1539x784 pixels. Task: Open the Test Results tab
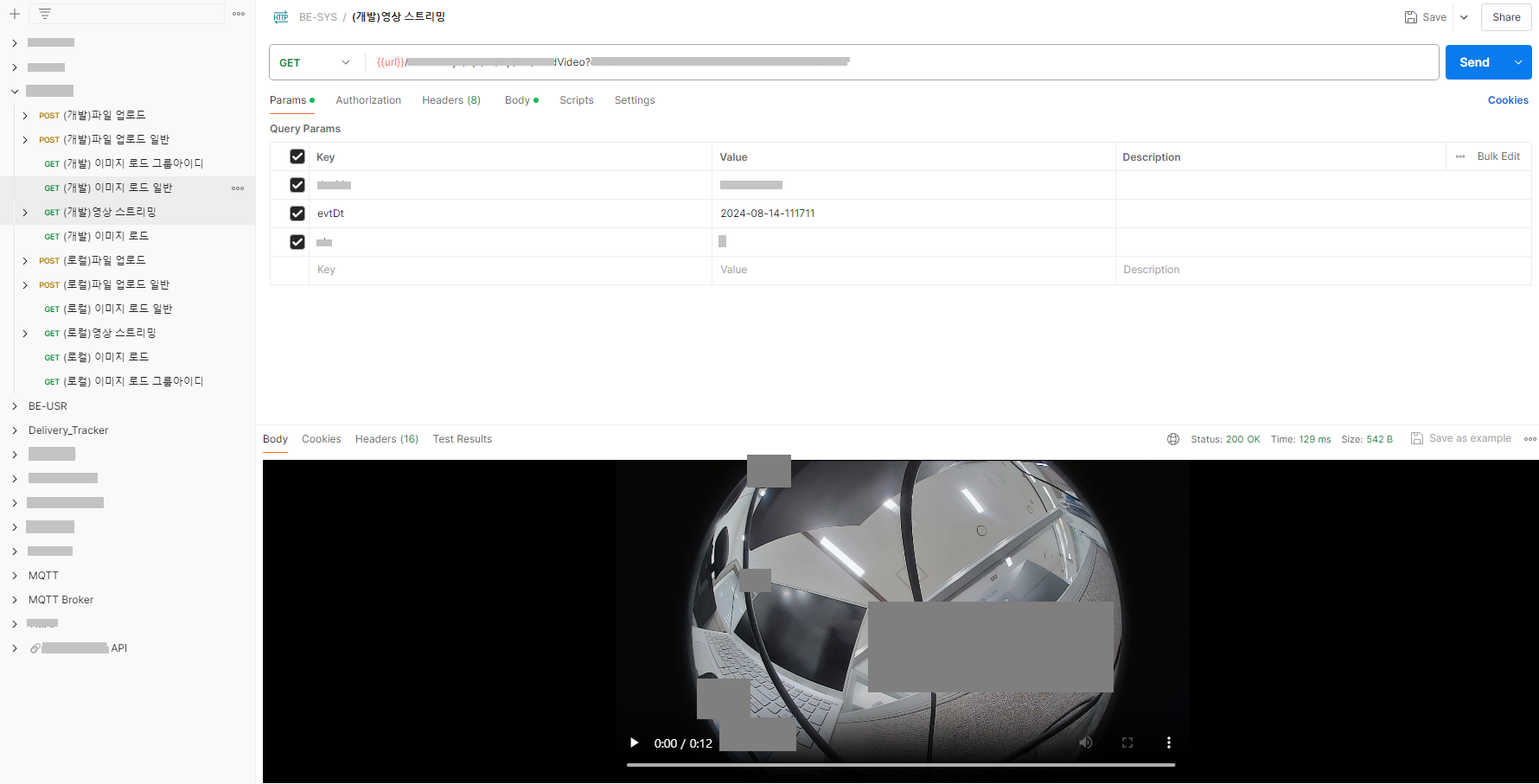pyautogui.click(x=463, y=439)
